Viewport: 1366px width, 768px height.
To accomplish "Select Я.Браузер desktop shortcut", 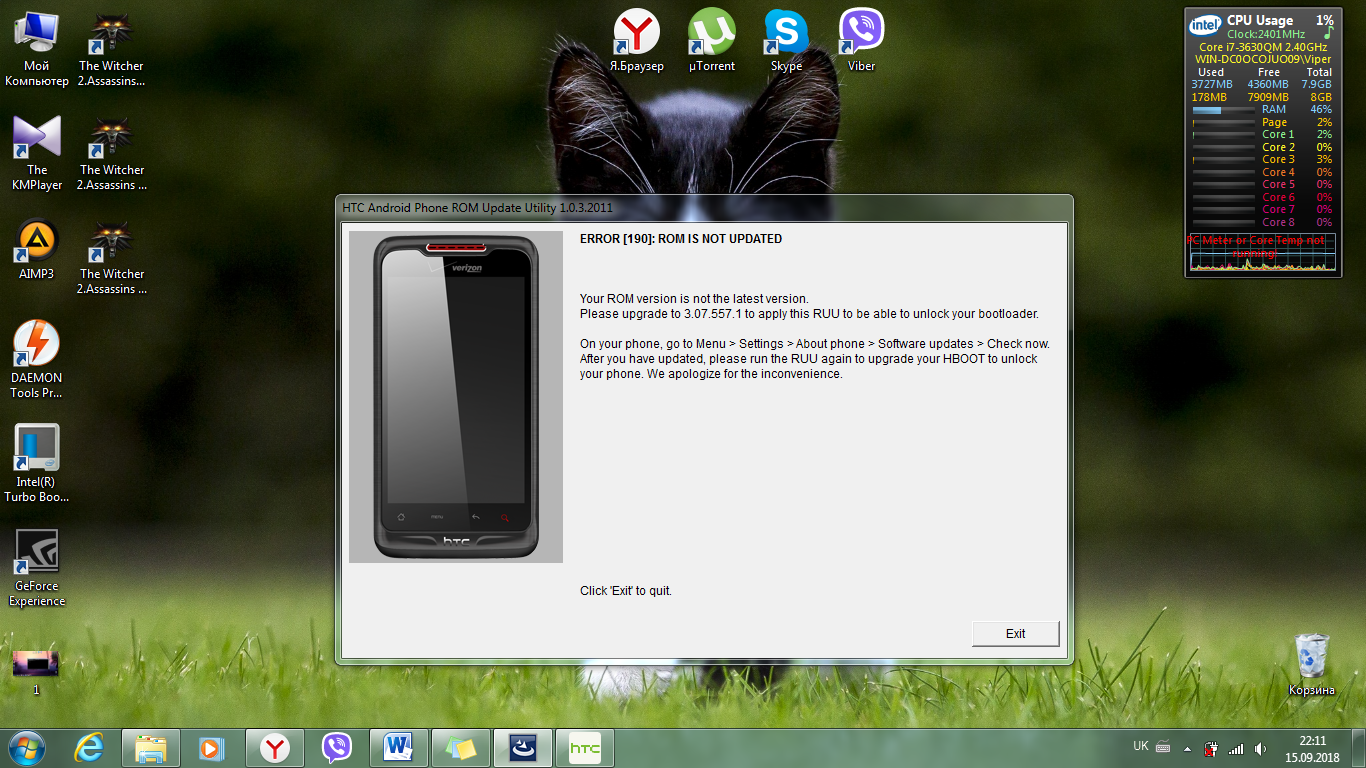I will pos(637,41).
